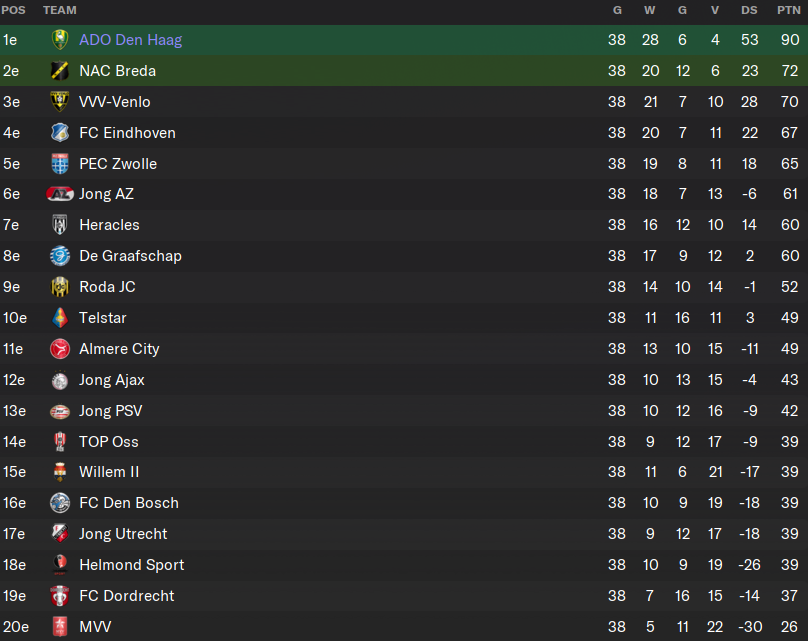Click the Jong AZ club logo
This screenshot has height=641, width=808.
(x=60, y=194)
